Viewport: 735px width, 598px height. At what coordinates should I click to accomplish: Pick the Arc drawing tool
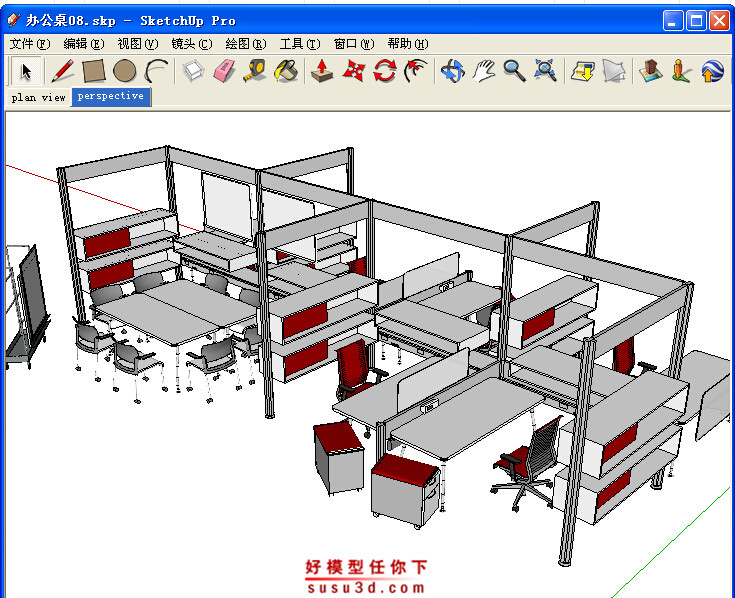click(156, 71)
